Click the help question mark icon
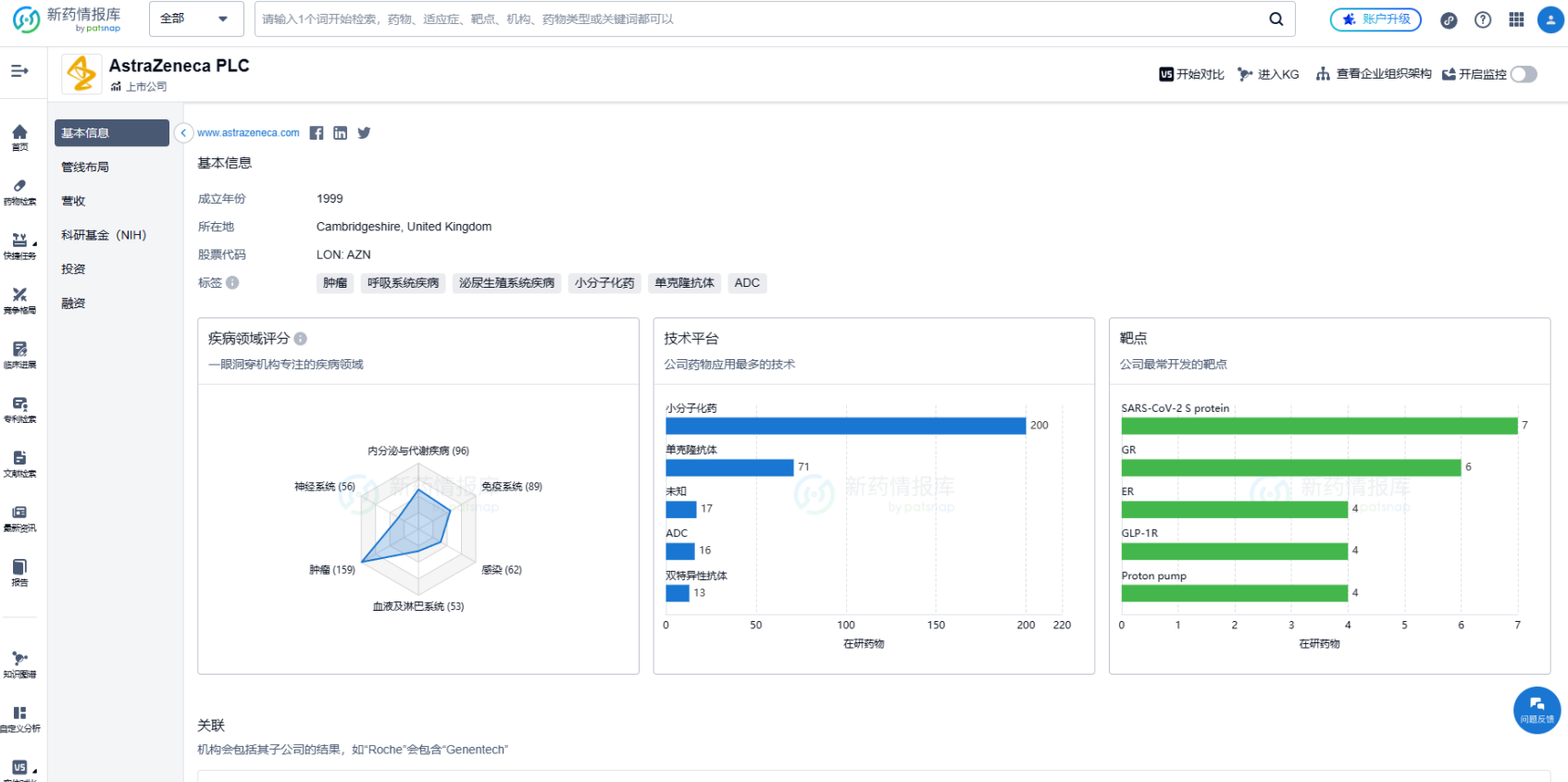Screen dimensions: 1568x782 [1483, 19]
